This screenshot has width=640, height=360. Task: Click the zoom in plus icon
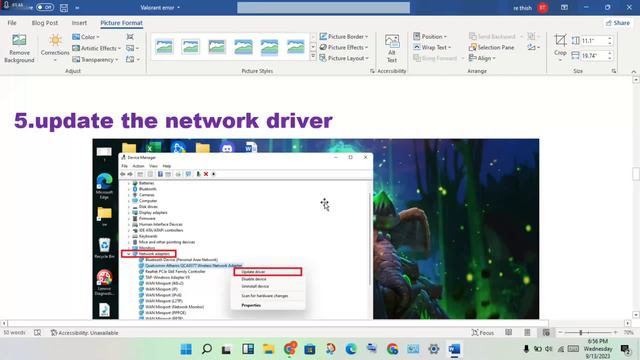(x=615, y=333)
